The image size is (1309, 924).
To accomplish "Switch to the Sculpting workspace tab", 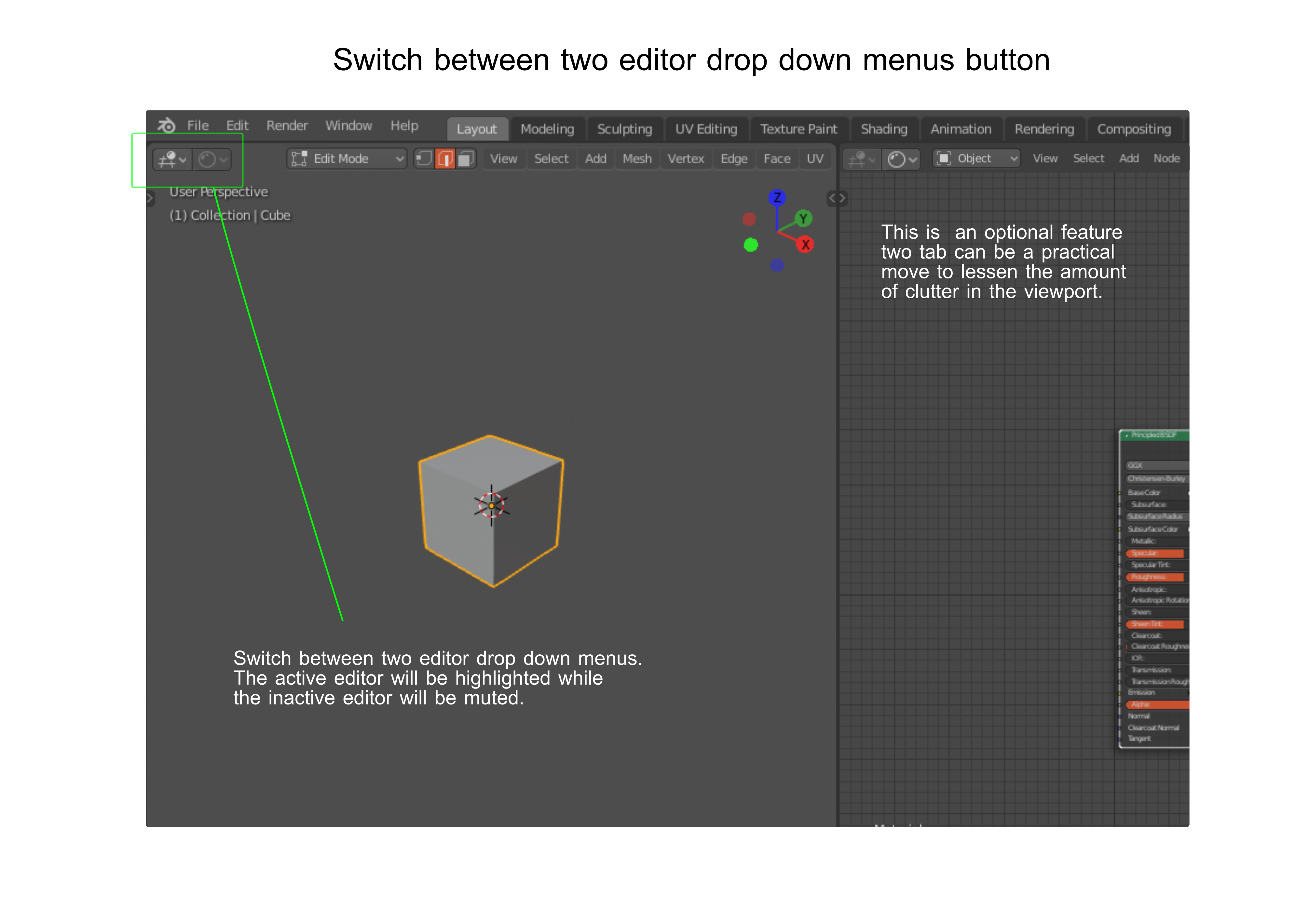I will 625,129.
